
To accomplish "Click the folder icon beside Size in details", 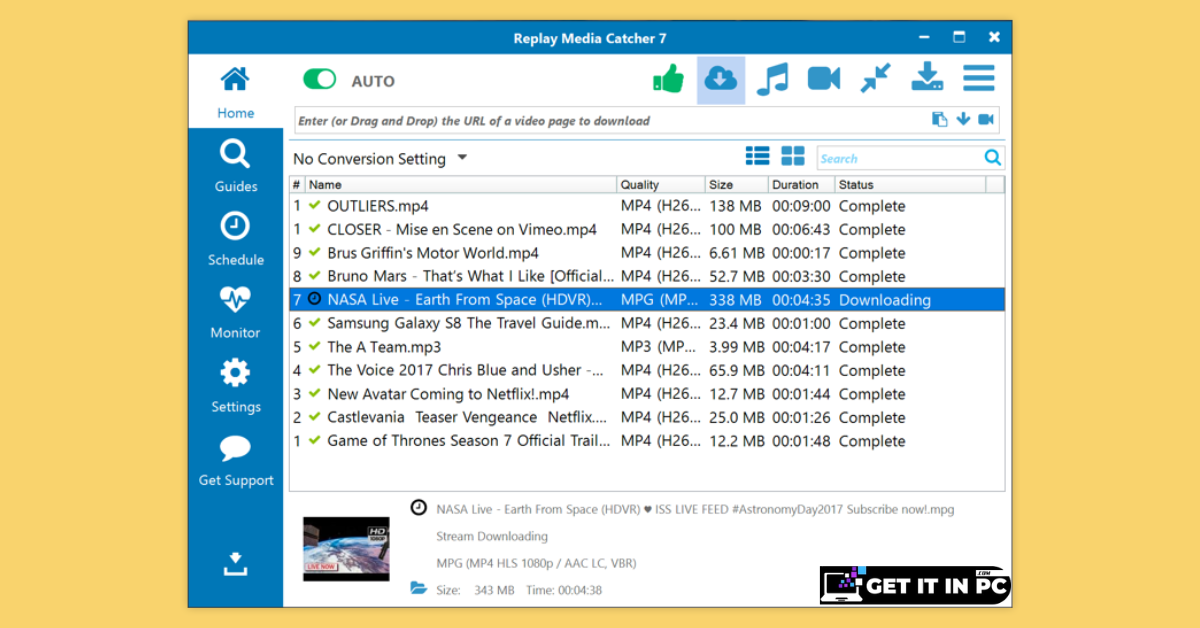I will tap(419, 588).
